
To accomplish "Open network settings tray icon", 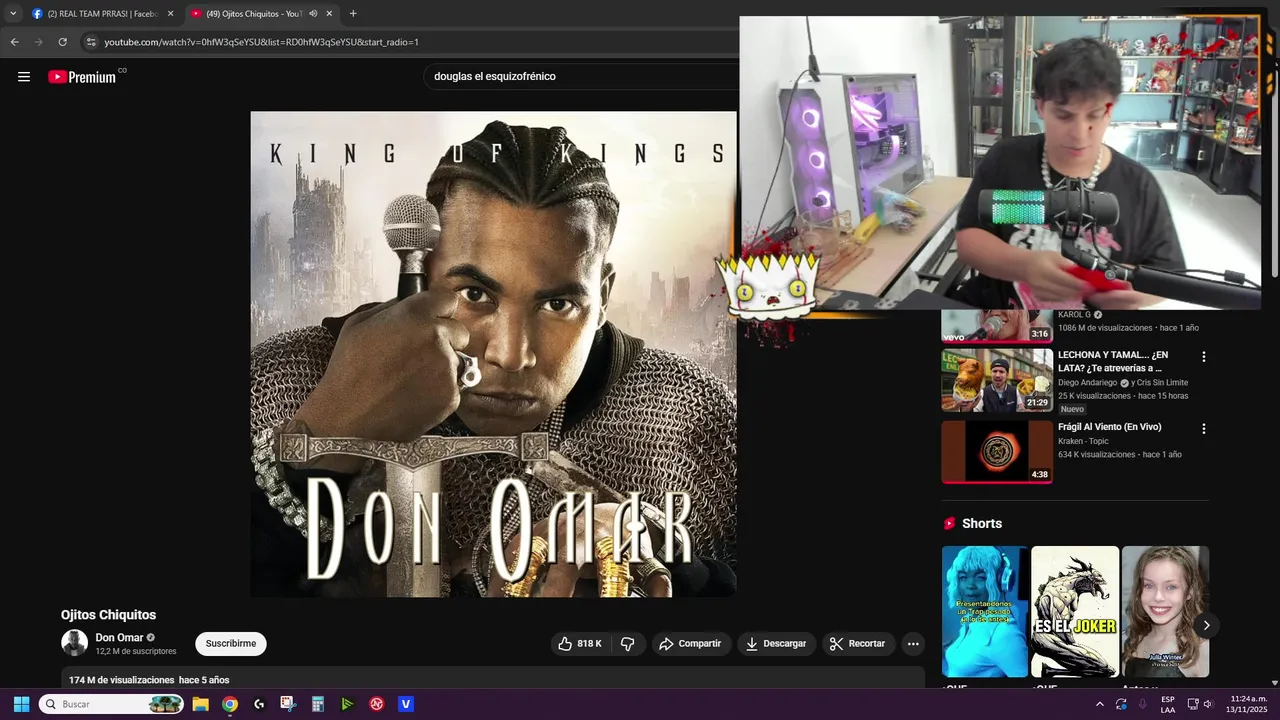I will (1192, 704).
